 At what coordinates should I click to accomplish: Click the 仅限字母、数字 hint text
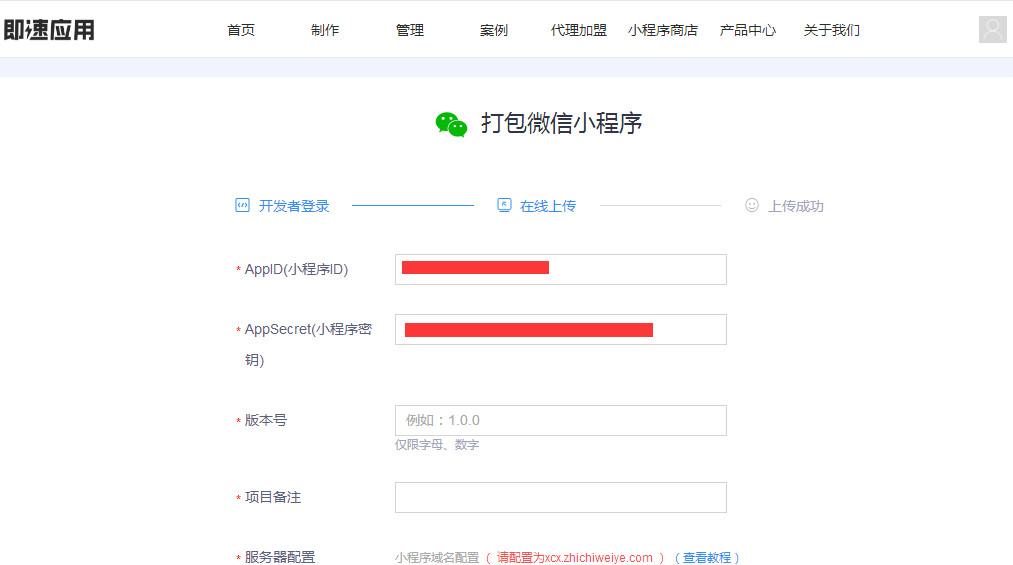(x=437, y=445)
